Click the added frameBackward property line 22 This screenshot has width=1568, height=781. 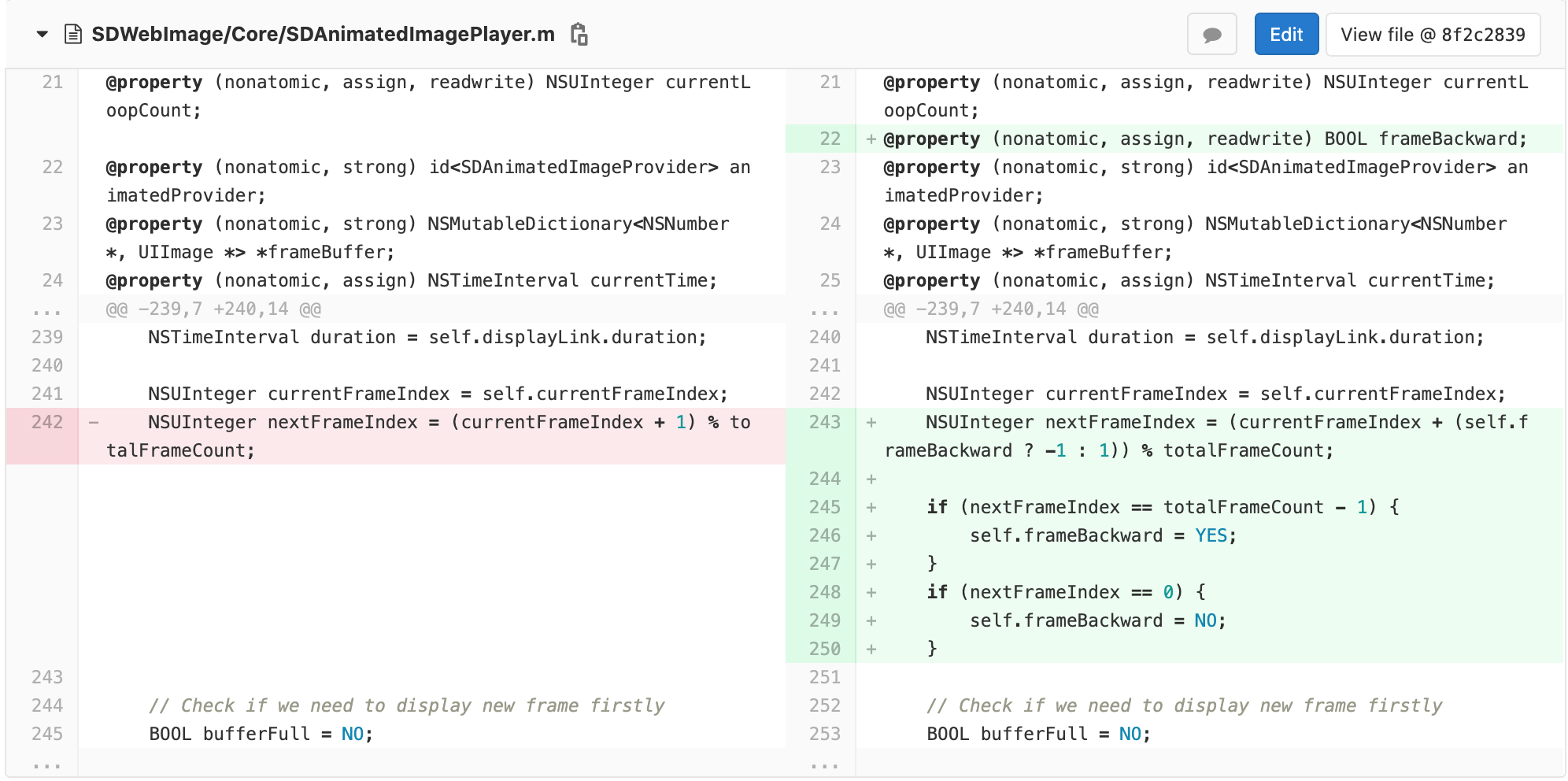pyautogui.click(x=1204, y=139)
